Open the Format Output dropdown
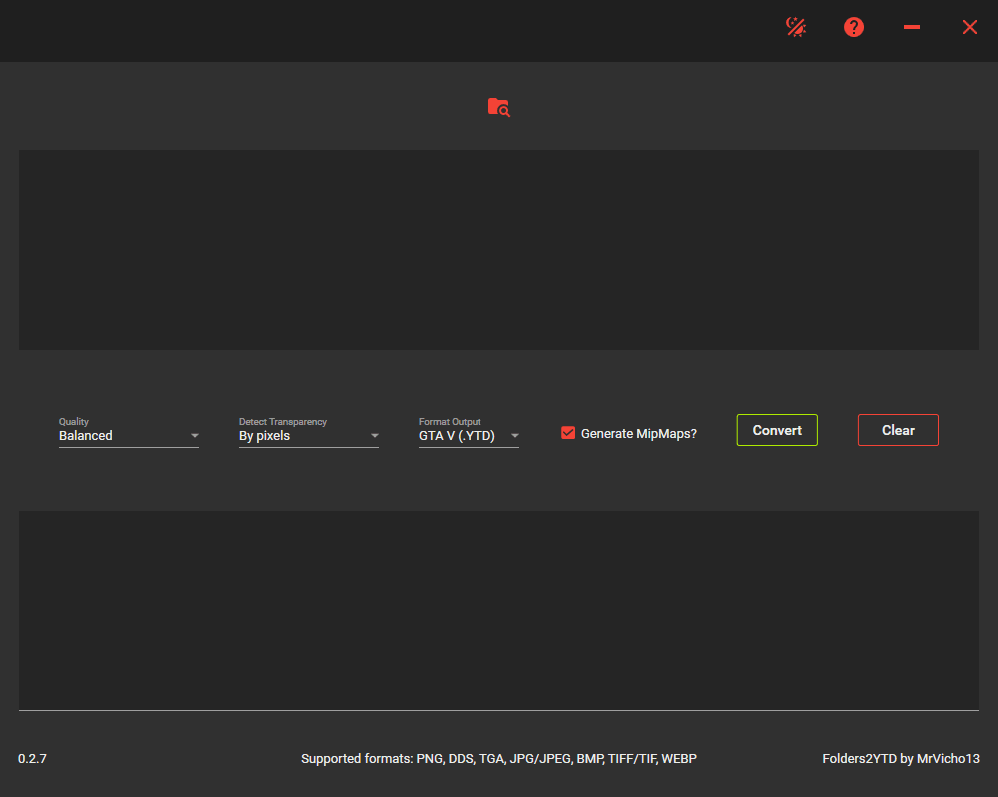 point(460,435)
